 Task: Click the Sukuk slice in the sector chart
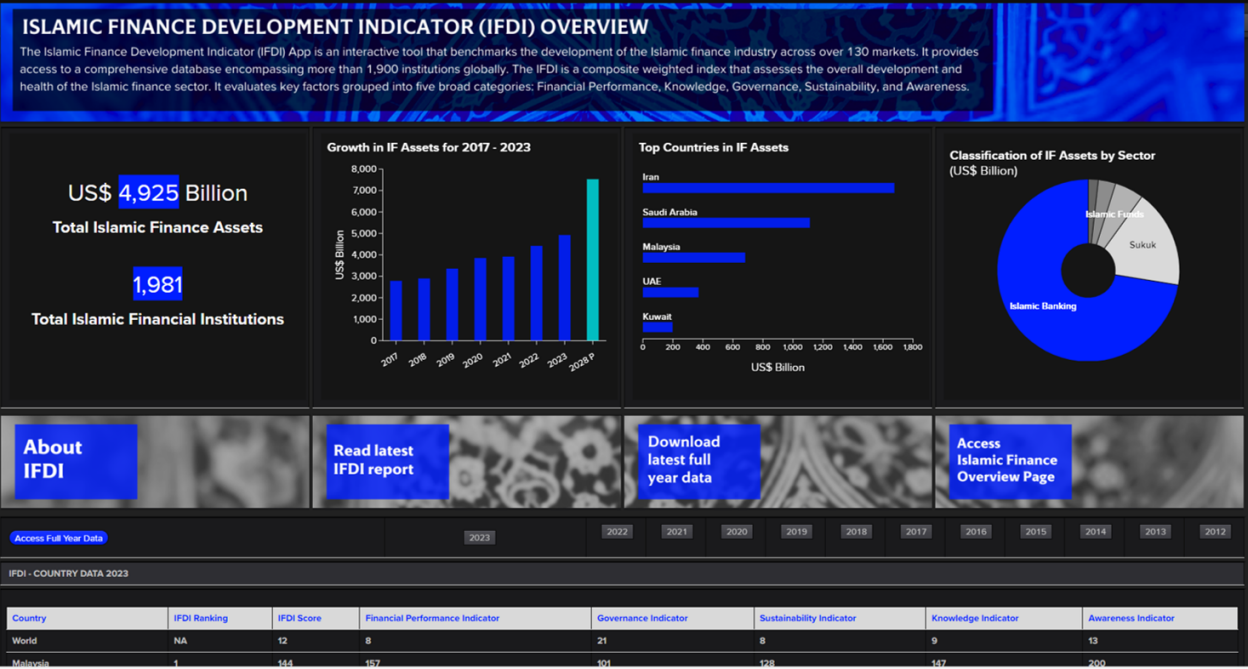(1140, 243)
